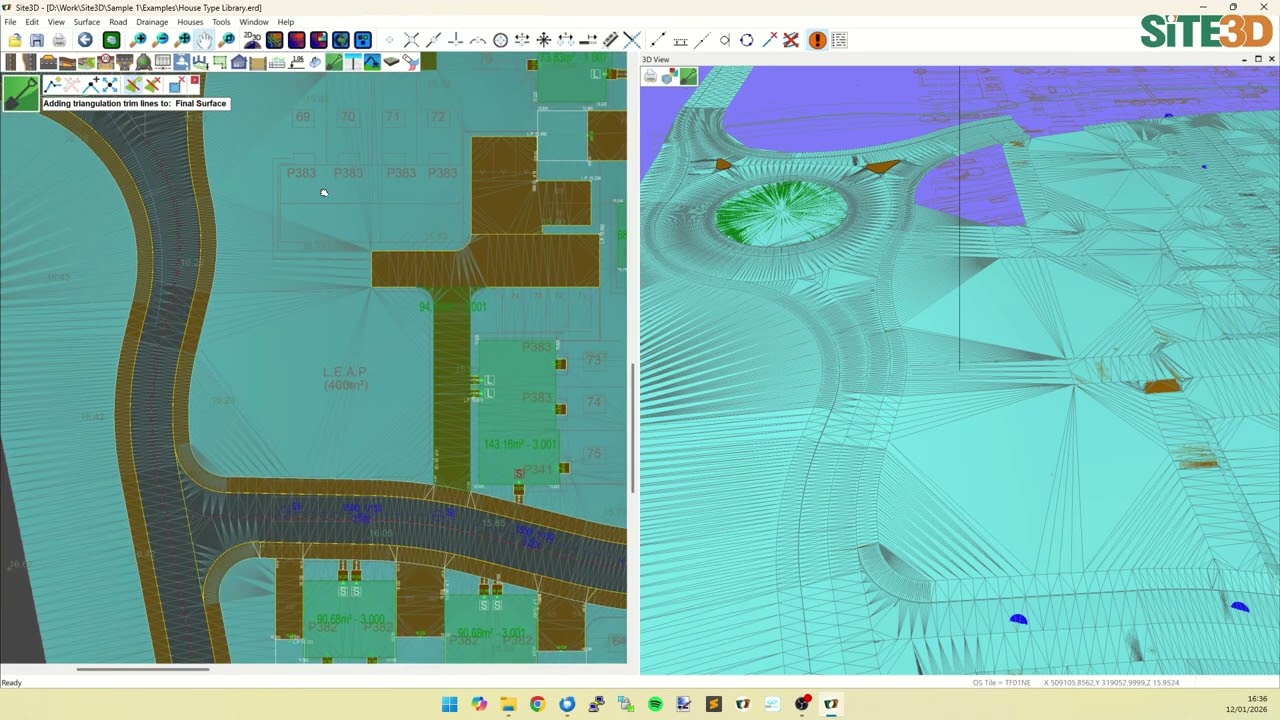Toggle the 2D/3D view icon
The width and height of the screenshot is (1280, 720).
pos(252,40)
